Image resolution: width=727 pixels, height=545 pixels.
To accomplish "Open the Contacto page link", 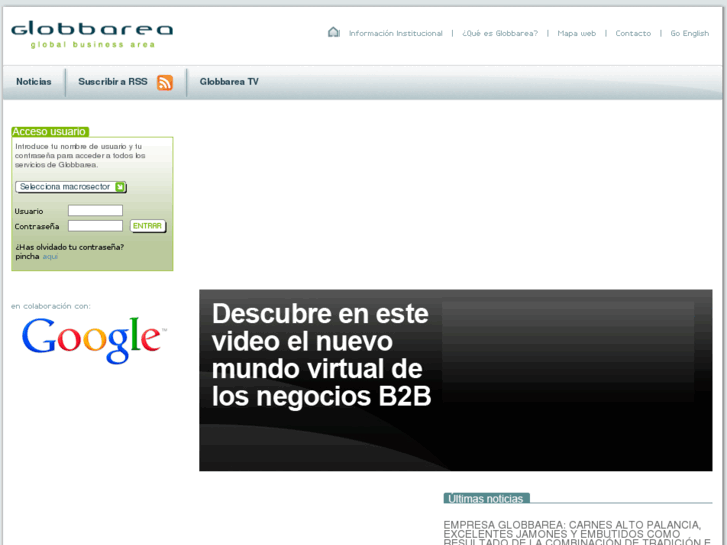I will click(x=633, y=33).
